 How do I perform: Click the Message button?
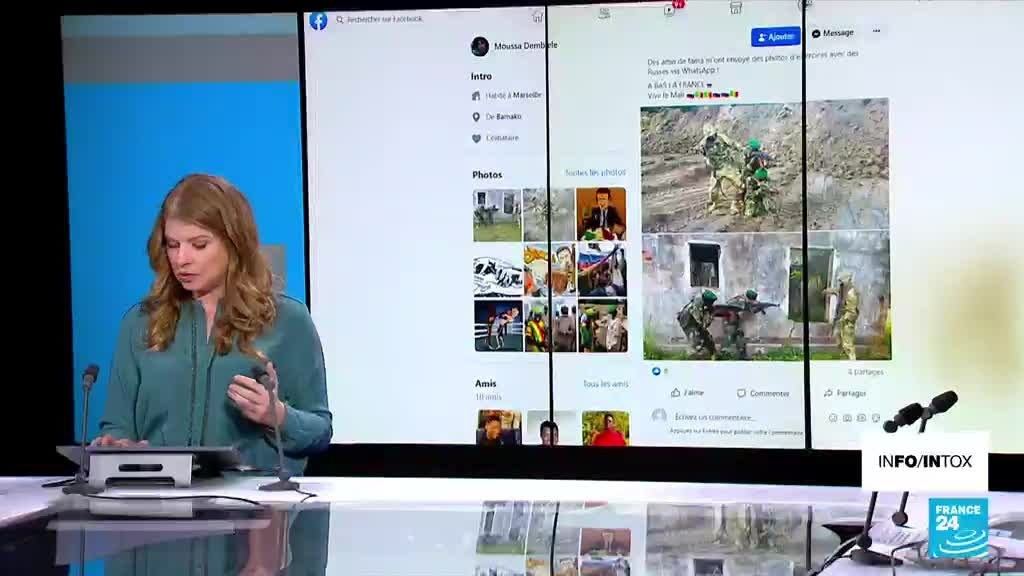coord(833,33)
